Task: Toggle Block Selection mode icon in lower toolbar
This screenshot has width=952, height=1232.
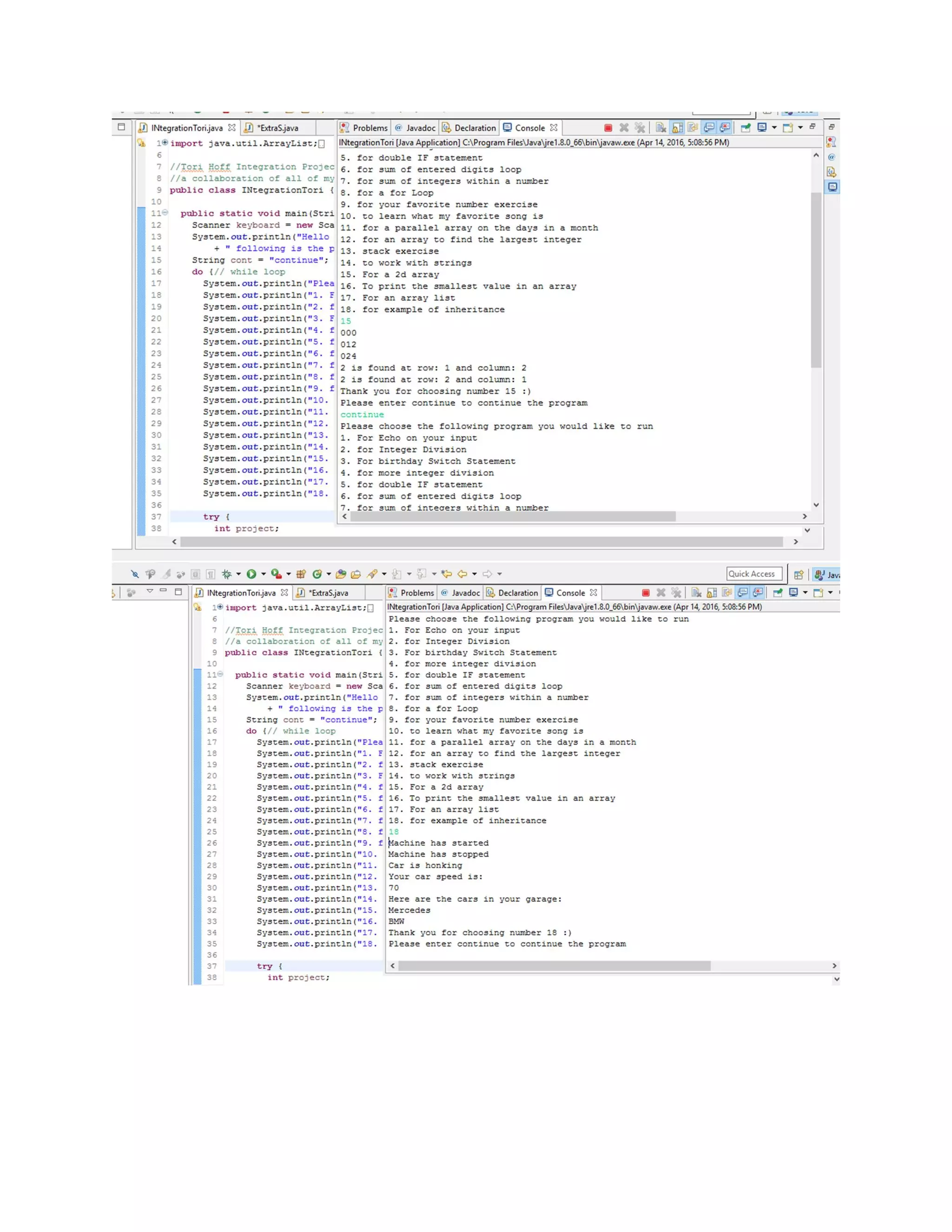Action: coord(196,574)
